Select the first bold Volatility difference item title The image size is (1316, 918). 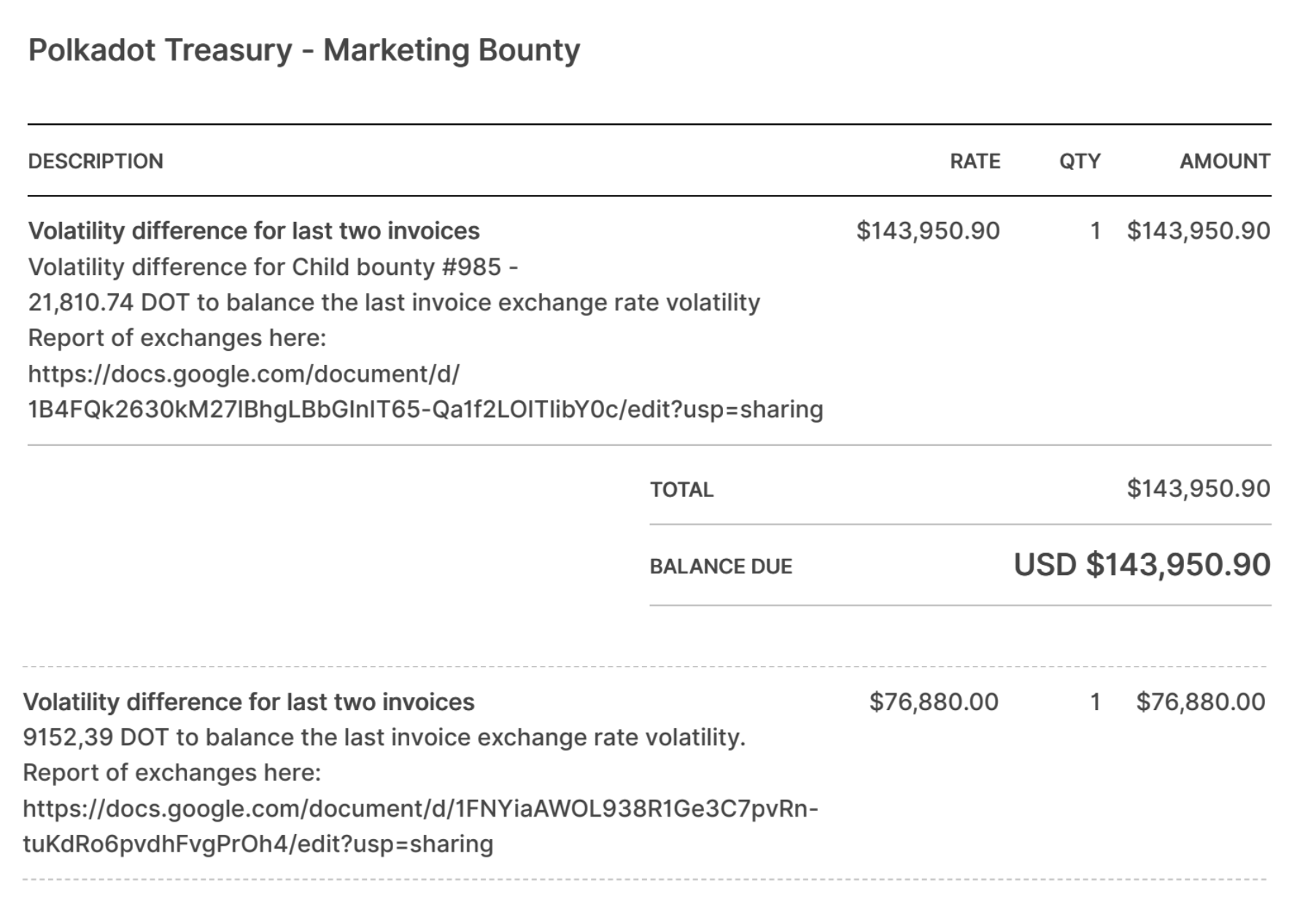(254, 231)
